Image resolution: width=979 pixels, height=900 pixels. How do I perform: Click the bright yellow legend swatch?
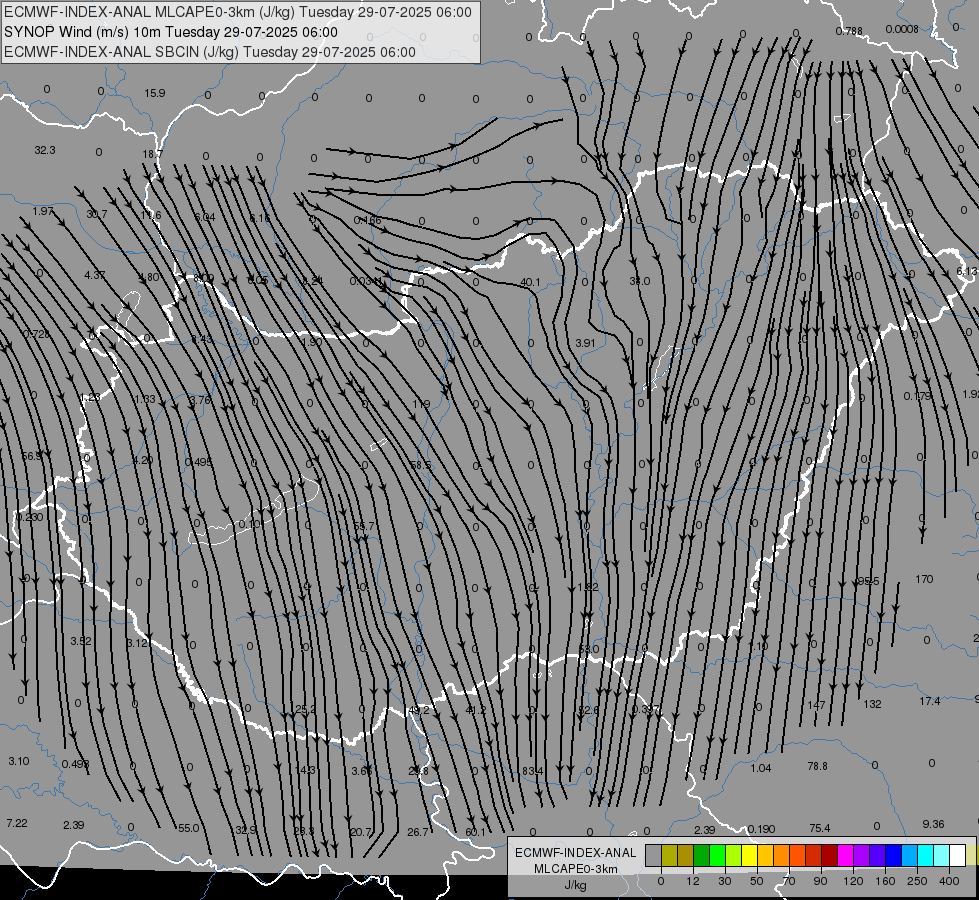pyautogui.click(x=749, y=855)
